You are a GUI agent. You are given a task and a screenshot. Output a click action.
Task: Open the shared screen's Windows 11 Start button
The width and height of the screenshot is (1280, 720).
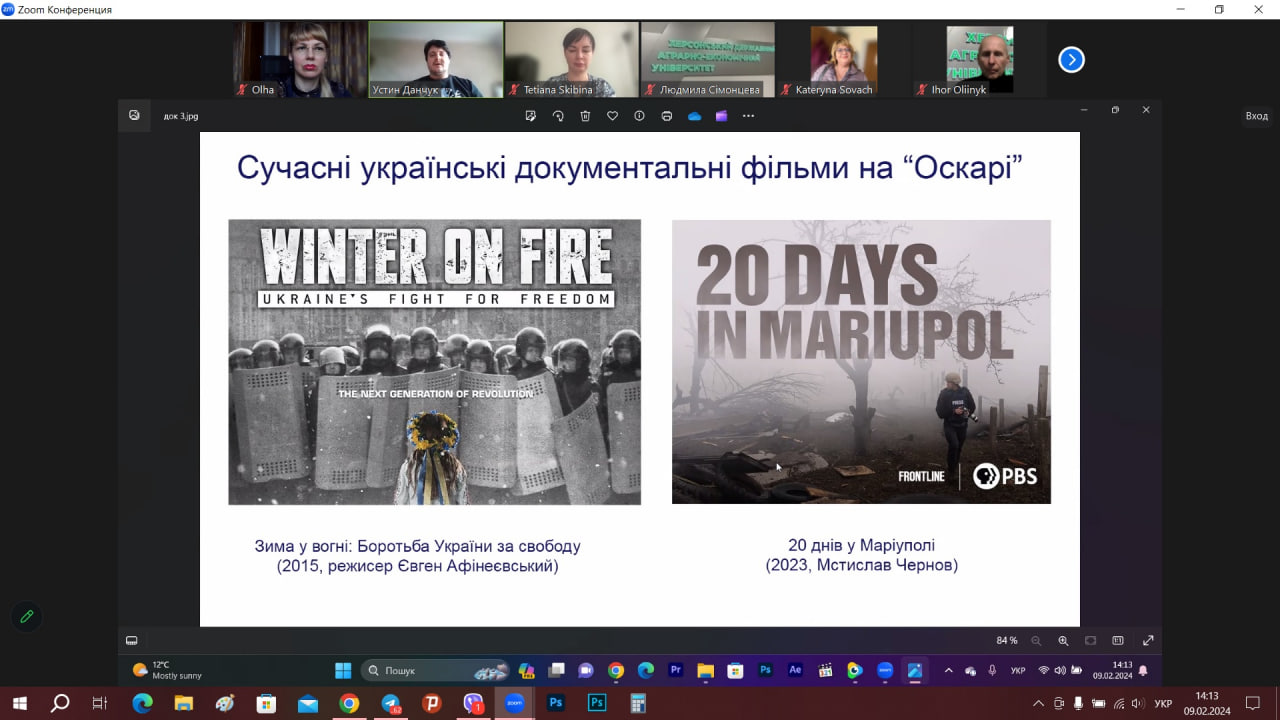coord(343,670)
